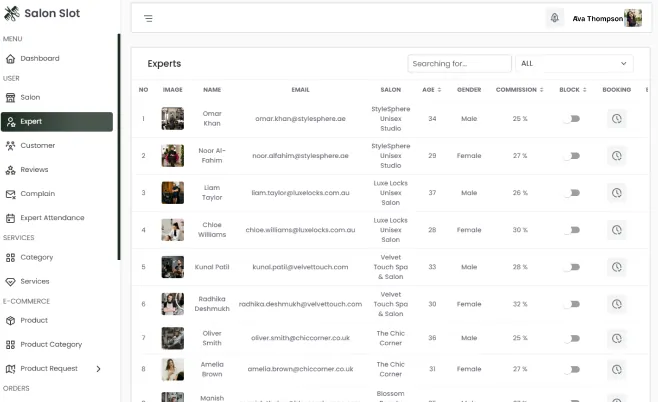
Task: Open booking history for Oliver Smith
Action: pyautogui.click(x=616, y=338)
